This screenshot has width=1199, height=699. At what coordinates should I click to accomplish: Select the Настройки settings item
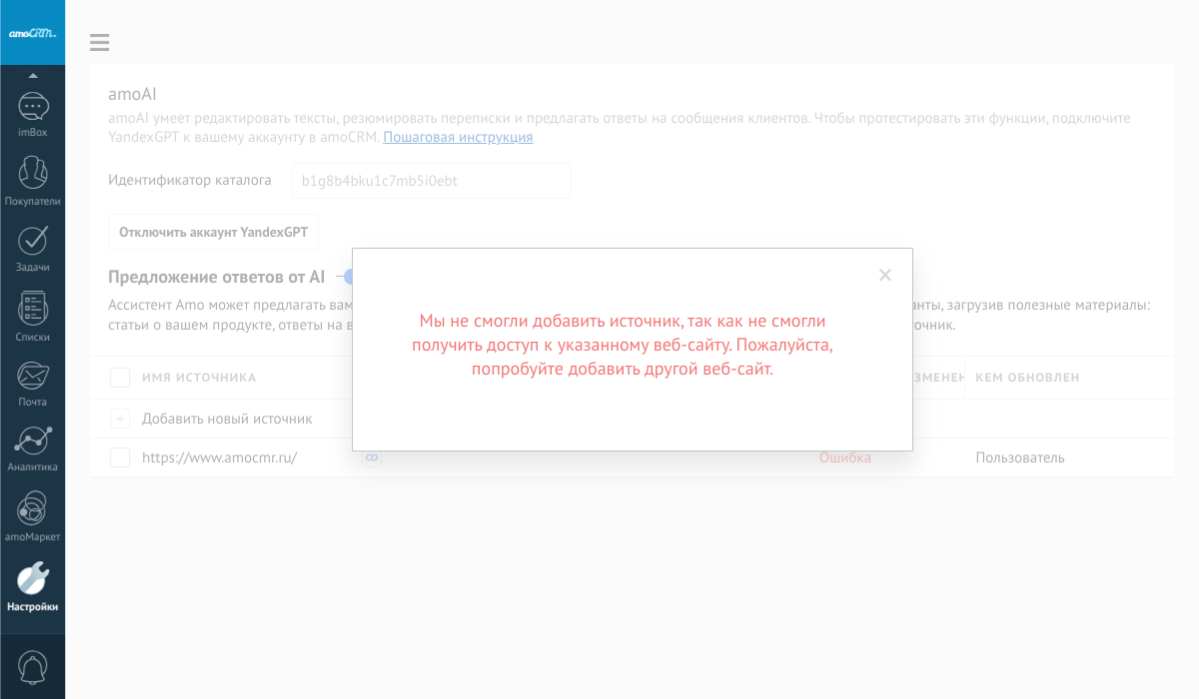pyautogui.click(x=33, y=584)
